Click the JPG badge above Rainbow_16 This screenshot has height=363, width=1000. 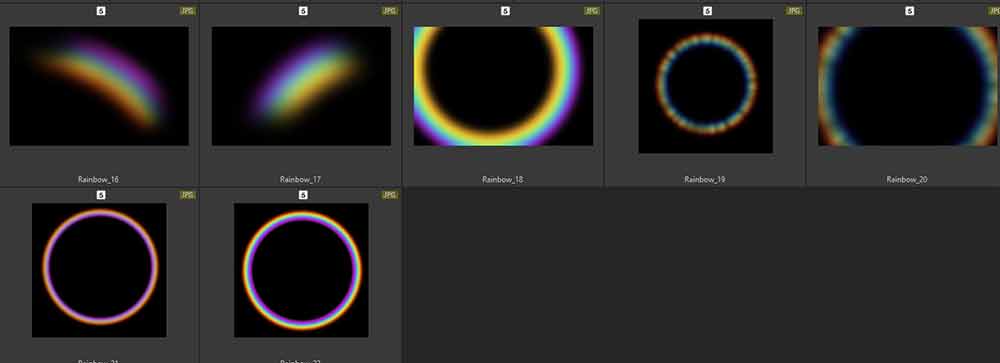click(x=187, y=11)
